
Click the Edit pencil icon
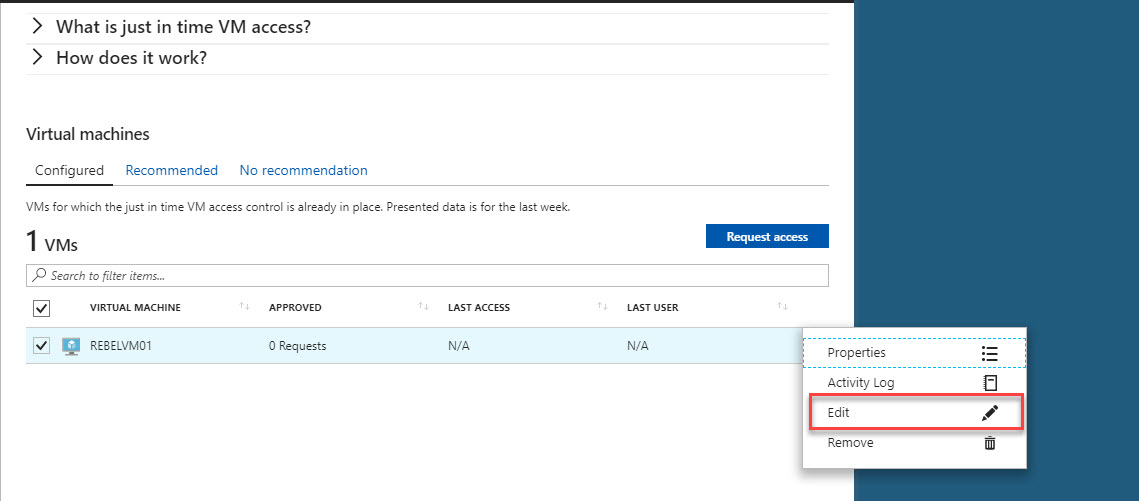tap(989, 412)
